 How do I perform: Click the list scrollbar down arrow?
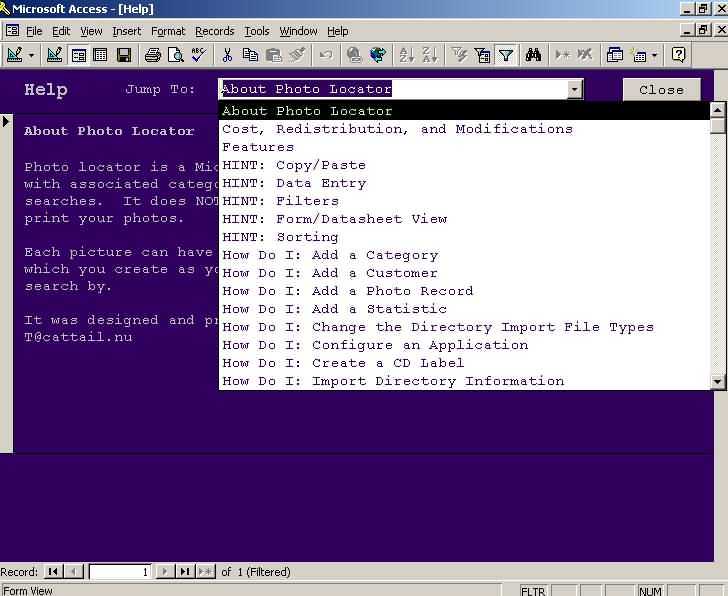click(x=717, y=381)
